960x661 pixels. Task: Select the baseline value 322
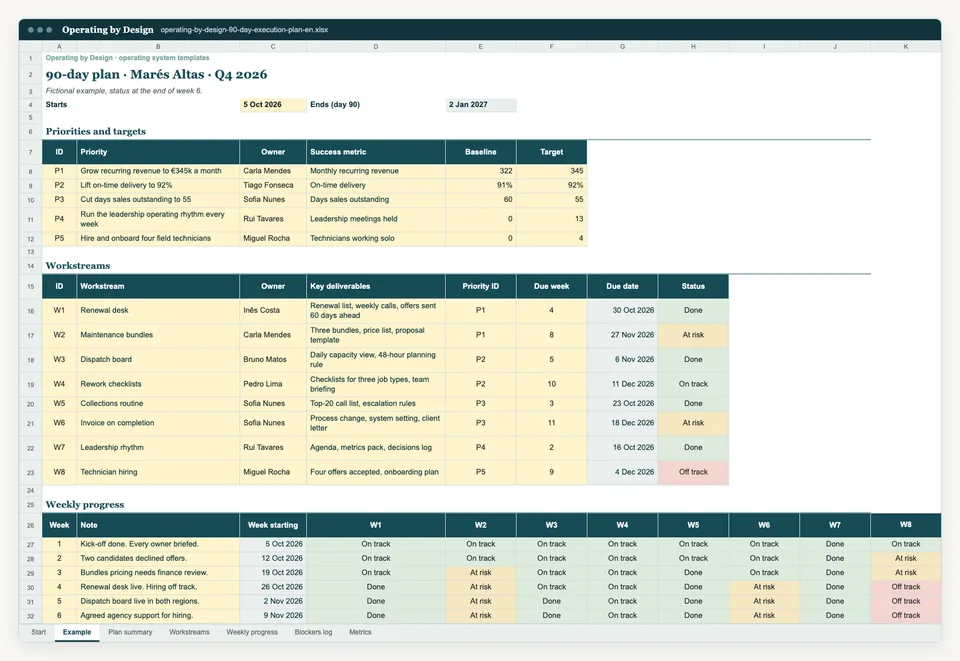tap(481, 171)
